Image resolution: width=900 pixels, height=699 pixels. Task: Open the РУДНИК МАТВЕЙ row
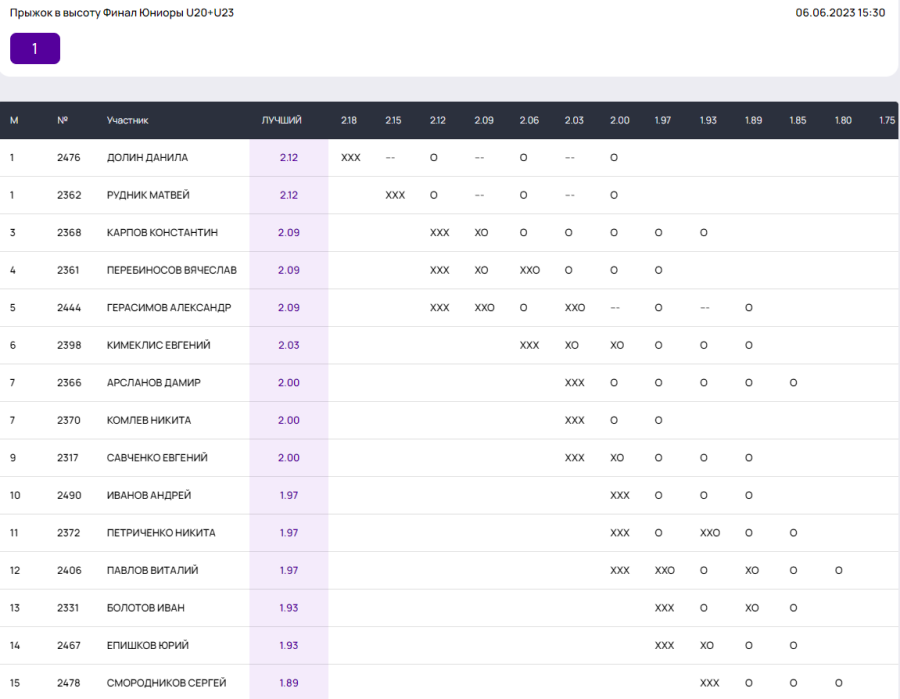[148, 195]
